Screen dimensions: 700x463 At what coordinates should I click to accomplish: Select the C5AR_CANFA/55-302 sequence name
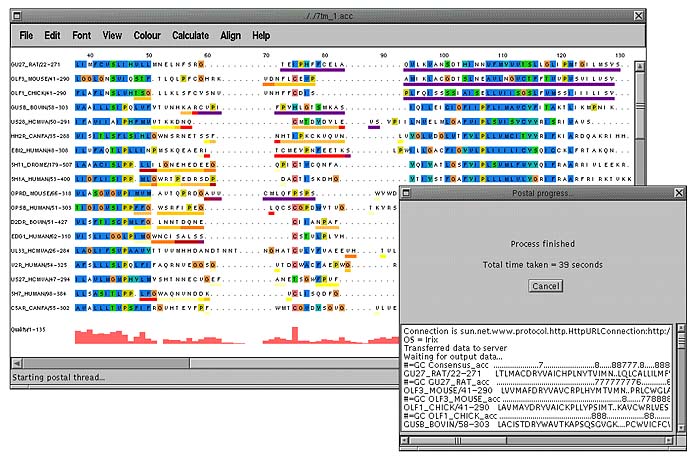pos(40,308)
